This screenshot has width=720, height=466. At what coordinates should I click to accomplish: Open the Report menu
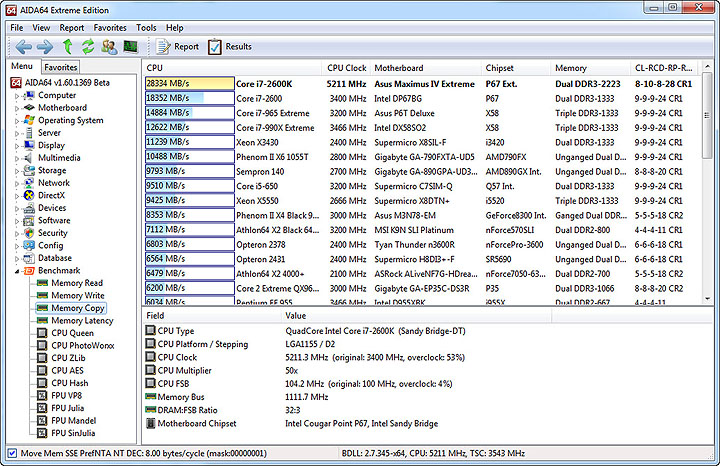[72, 28]
